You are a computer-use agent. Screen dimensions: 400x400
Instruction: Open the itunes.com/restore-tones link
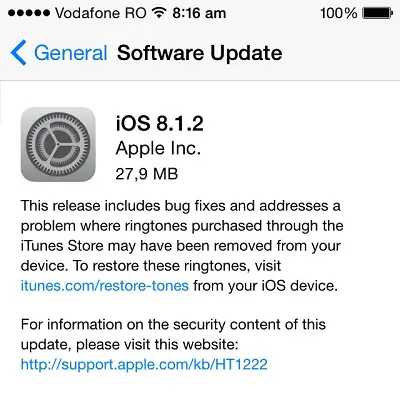(105, 286)
